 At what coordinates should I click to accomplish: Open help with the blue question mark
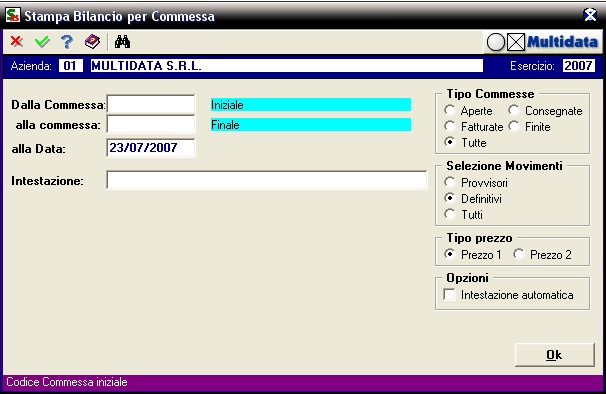tap(67, 41)
